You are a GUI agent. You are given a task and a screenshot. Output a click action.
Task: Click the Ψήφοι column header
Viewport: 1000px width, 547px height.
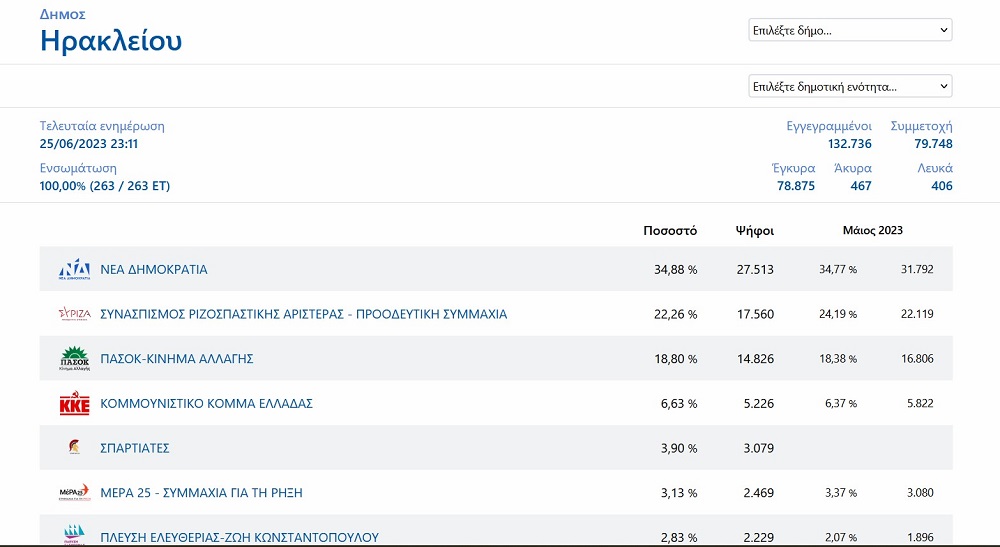point(754,231)
